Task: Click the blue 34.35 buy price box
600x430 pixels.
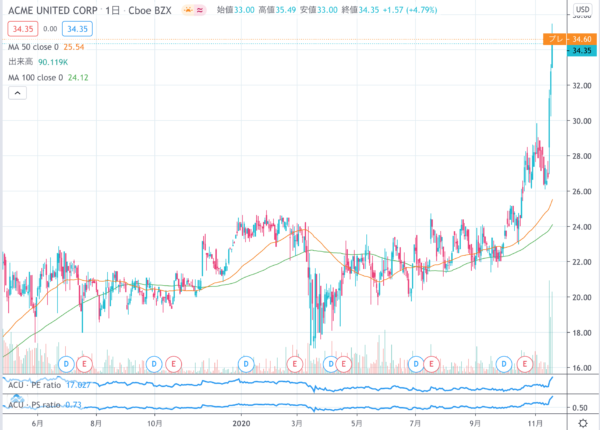Action: [77, 29]
